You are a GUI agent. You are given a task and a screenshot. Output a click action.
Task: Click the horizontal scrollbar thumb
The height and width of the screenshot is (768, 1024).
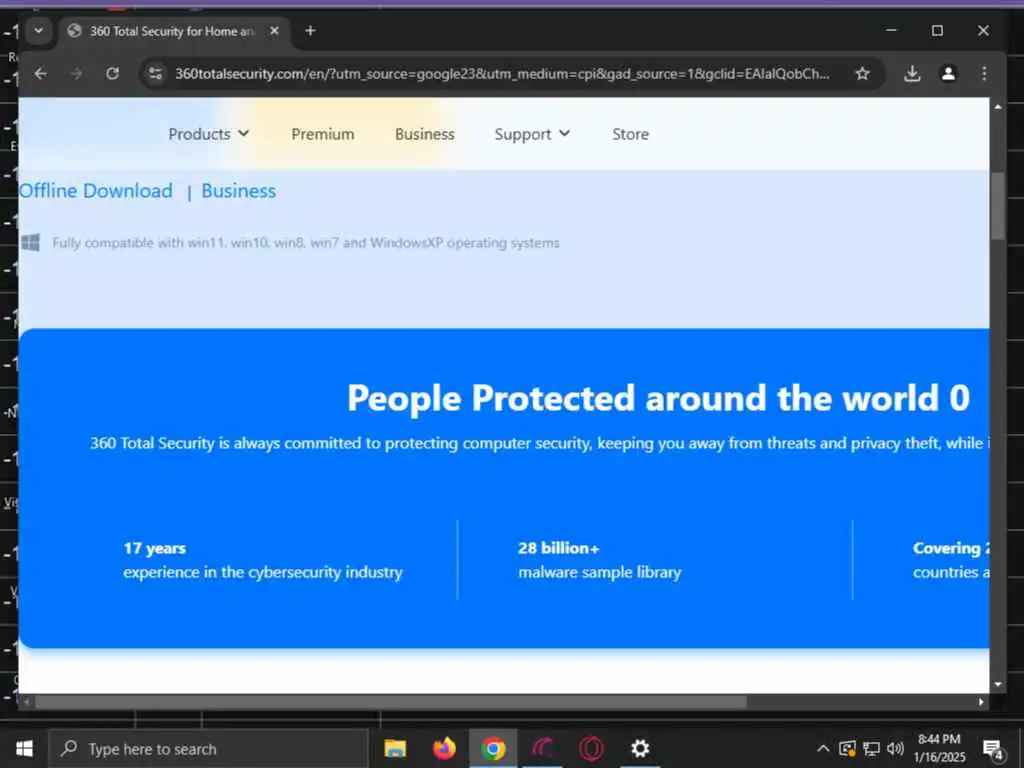click(391, 702)
